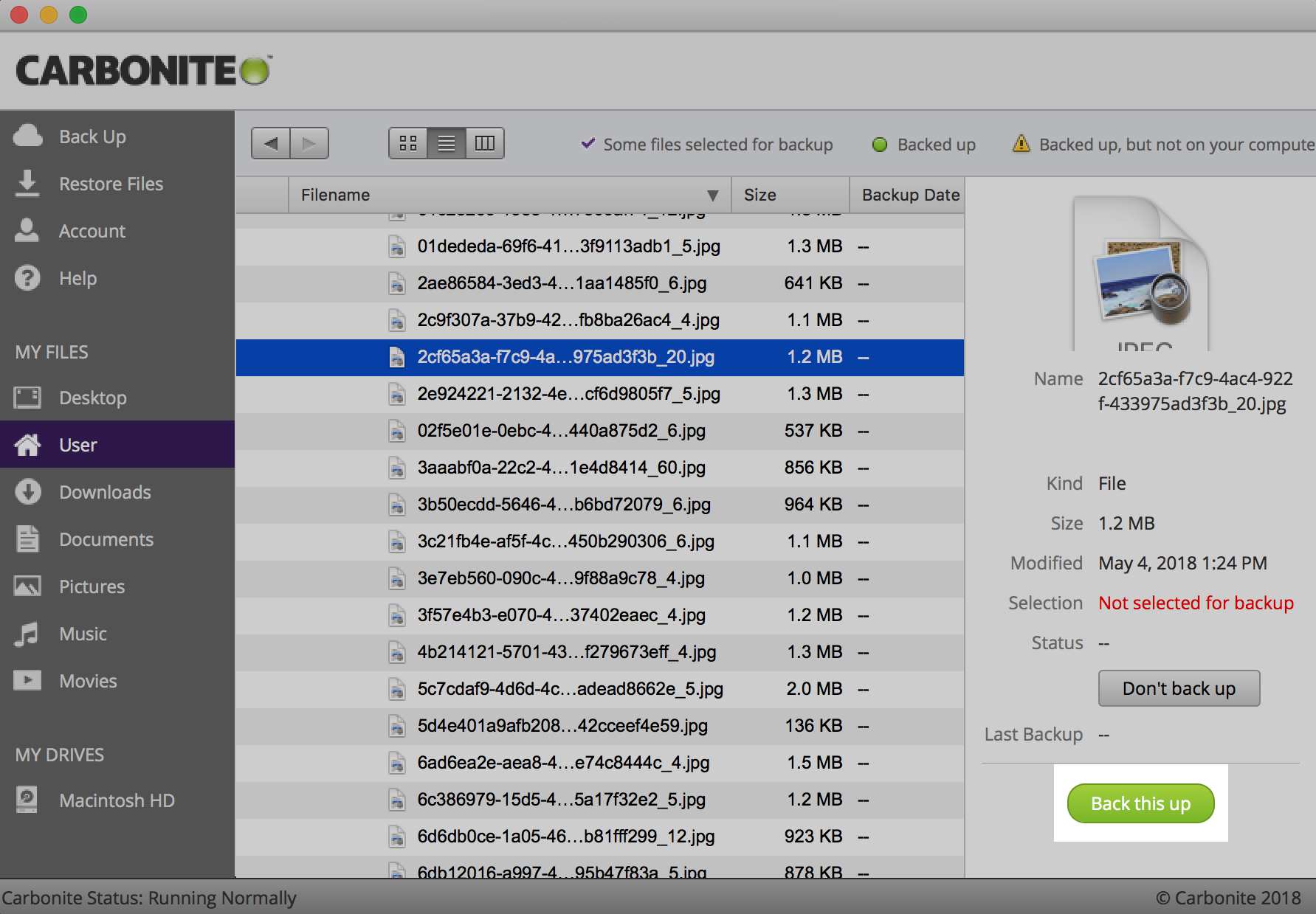Image resolution: width=1316 pixels, height=914 pixels.
Task: Switch to list view
Action: click(447, 143)
